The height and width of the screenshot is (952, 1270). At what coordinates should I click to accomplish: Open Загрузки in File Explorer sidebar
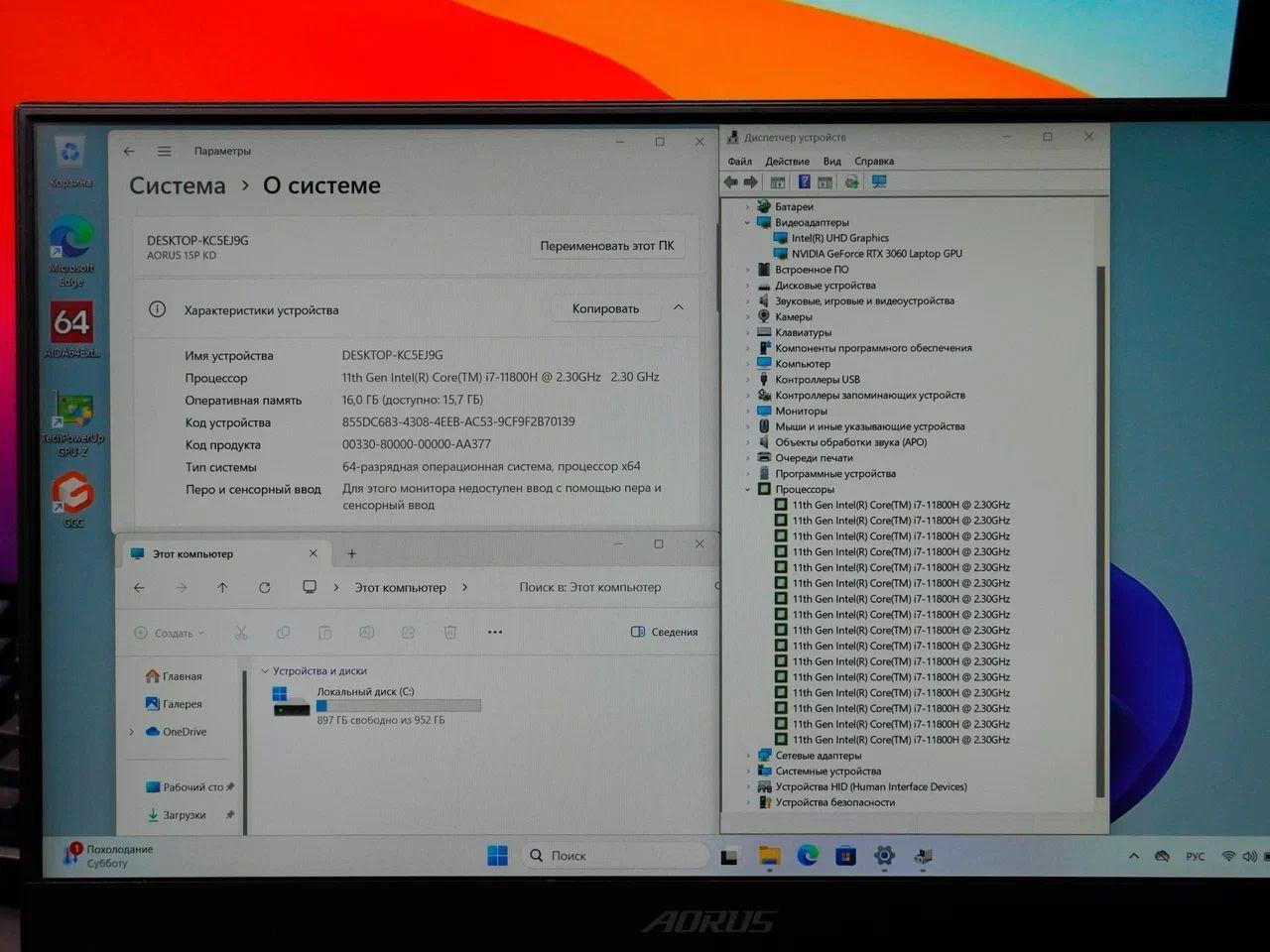[177, 815]
